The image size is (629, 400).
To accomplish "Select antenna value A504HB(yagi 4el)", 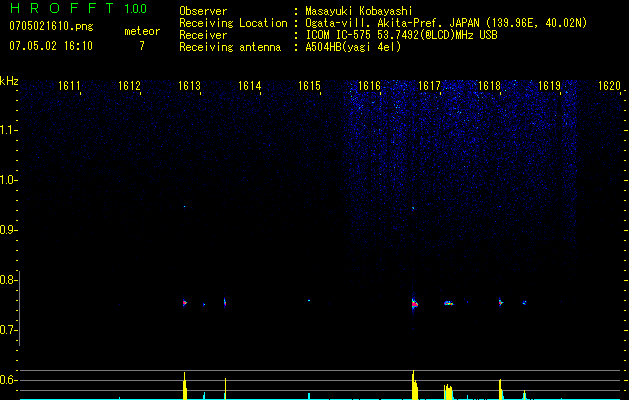I will click(353, 47).
